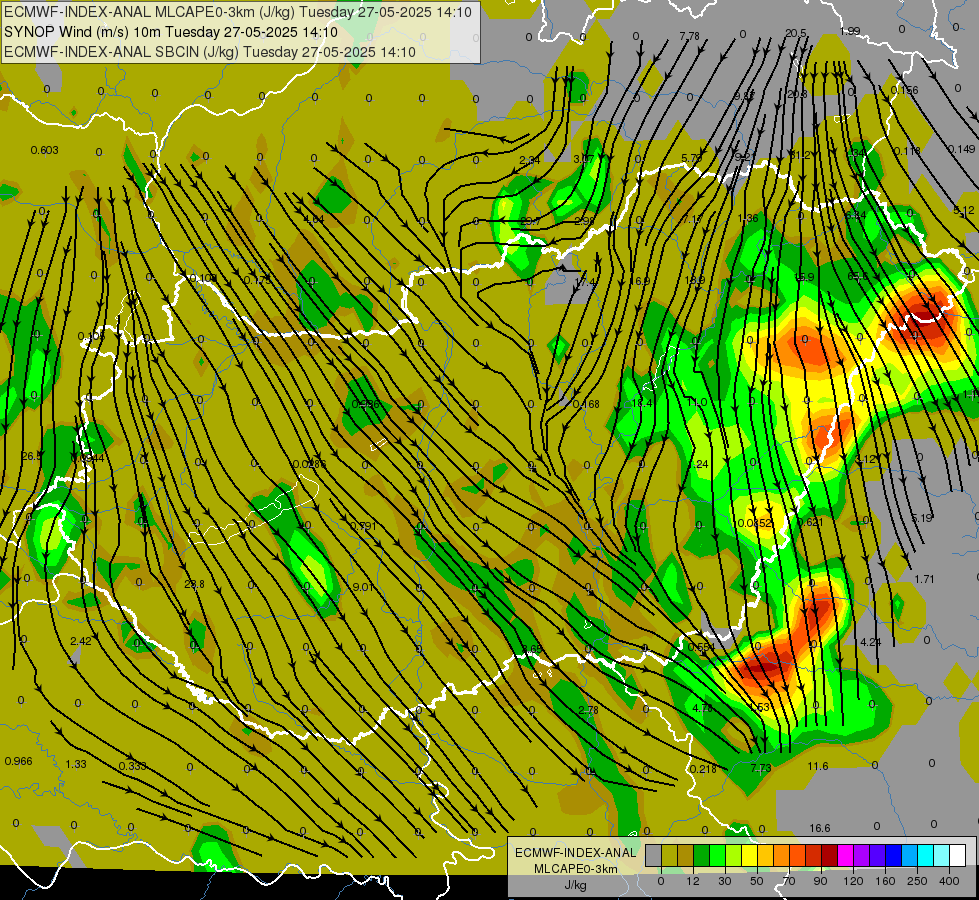Viewport: 979px width, 900px height.
Task: Click the J/kg unit label in legend
Action: [575, 884]
